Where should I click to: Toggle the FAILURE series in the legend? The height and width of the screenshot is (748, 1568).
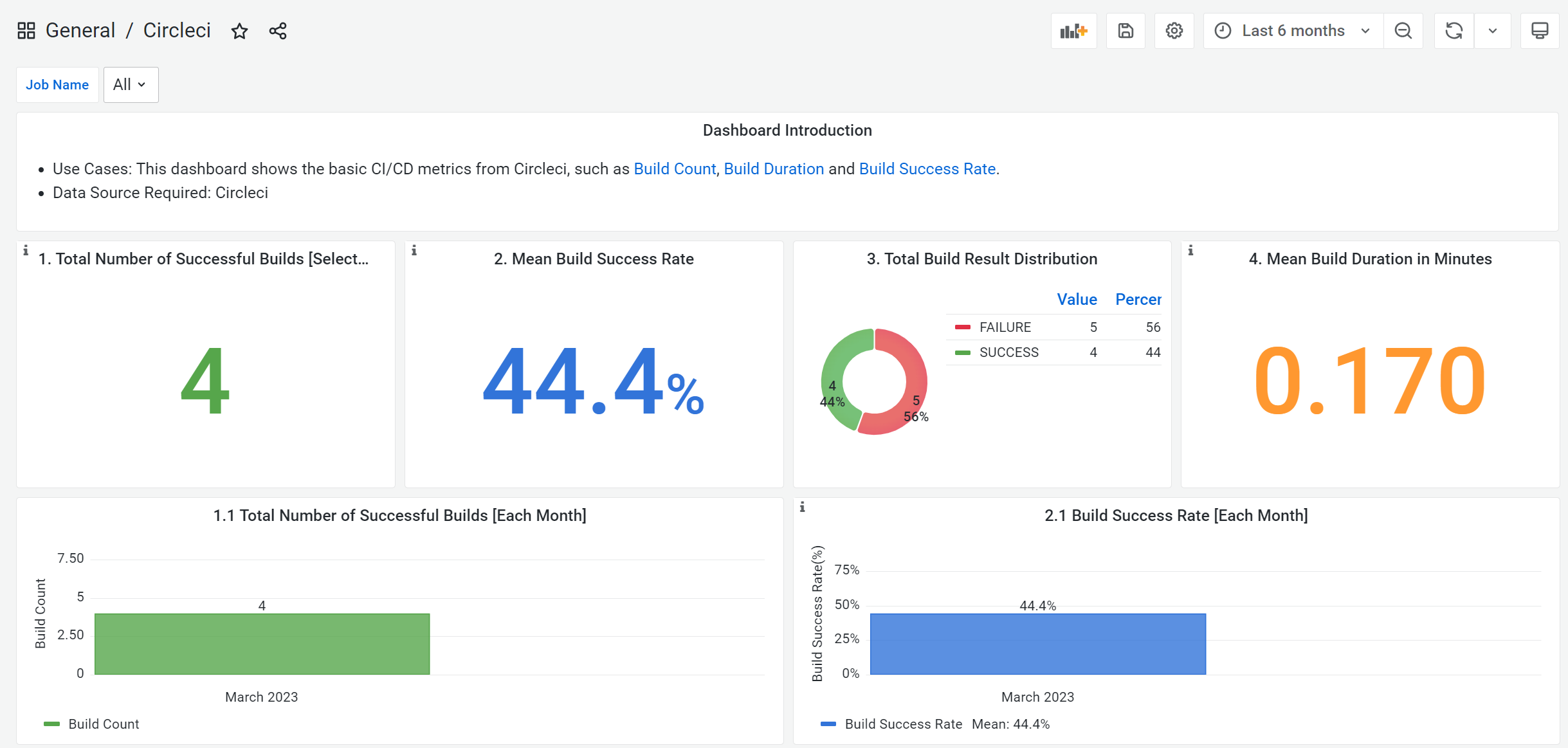[x=1005, y=327]
